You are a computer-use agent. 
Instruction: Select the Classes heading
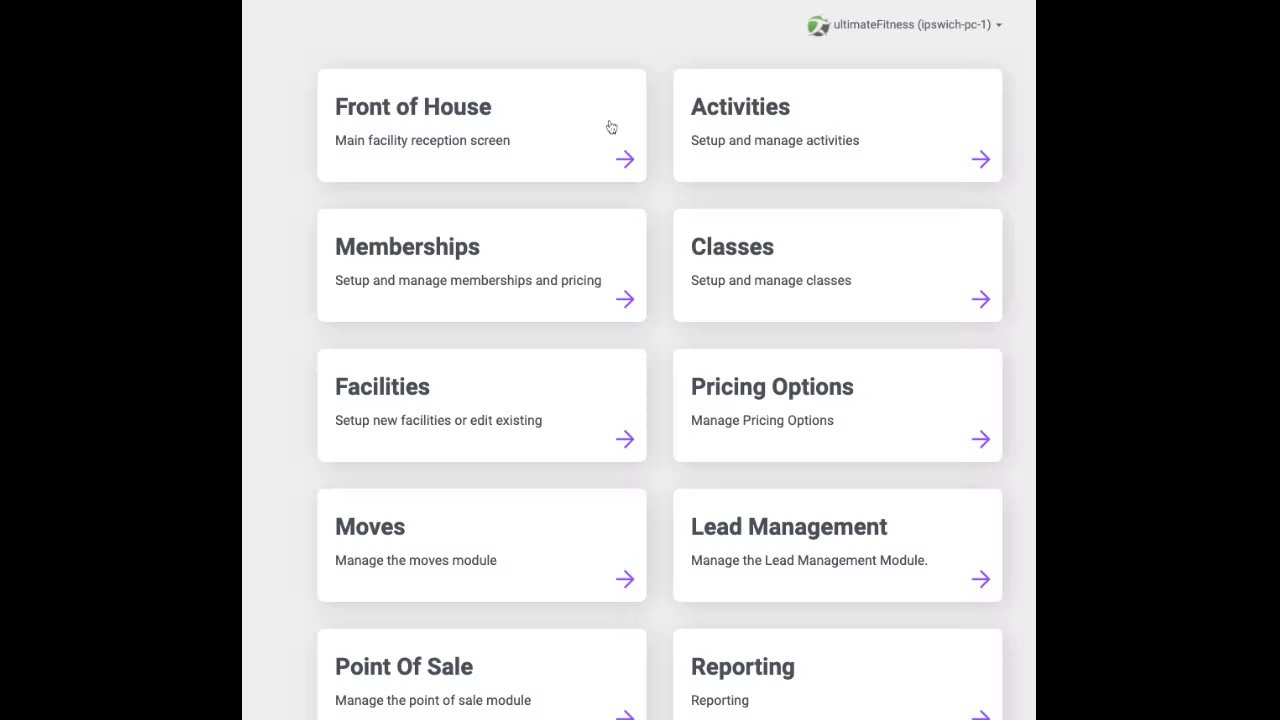point(732,247)
